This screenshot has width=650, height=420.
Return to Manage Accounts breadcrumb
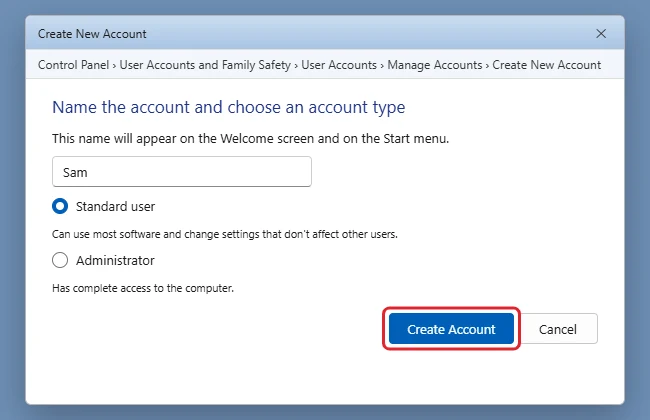(434, 65)
